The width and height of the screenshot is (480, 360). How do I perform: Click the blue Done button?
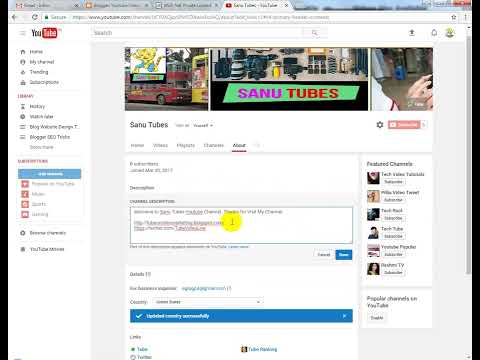click(343, 255)
